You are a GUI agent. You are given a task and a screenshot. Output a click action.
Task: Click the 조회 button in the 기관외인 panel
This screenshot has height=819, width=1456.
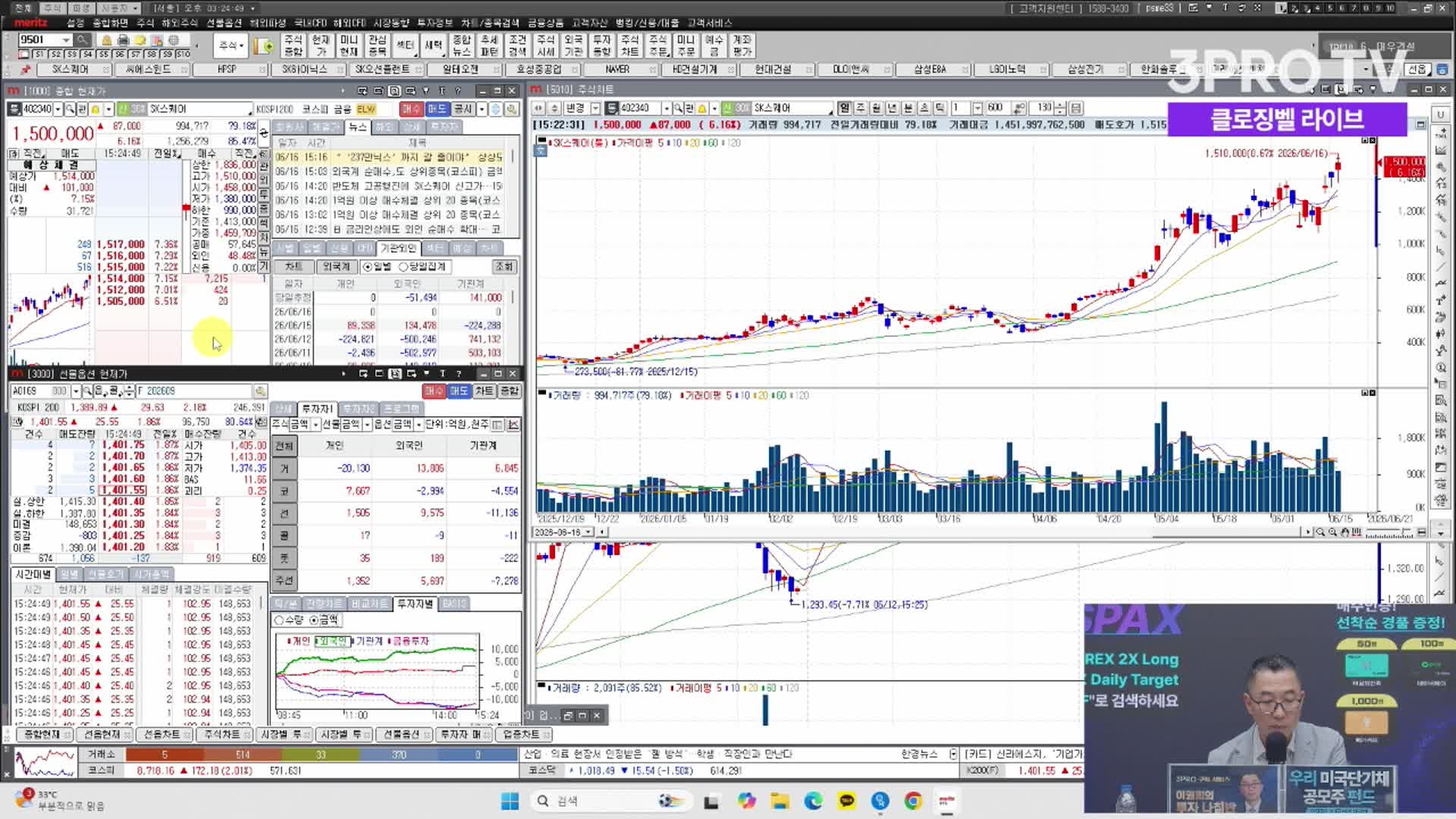tap(504, 267)
